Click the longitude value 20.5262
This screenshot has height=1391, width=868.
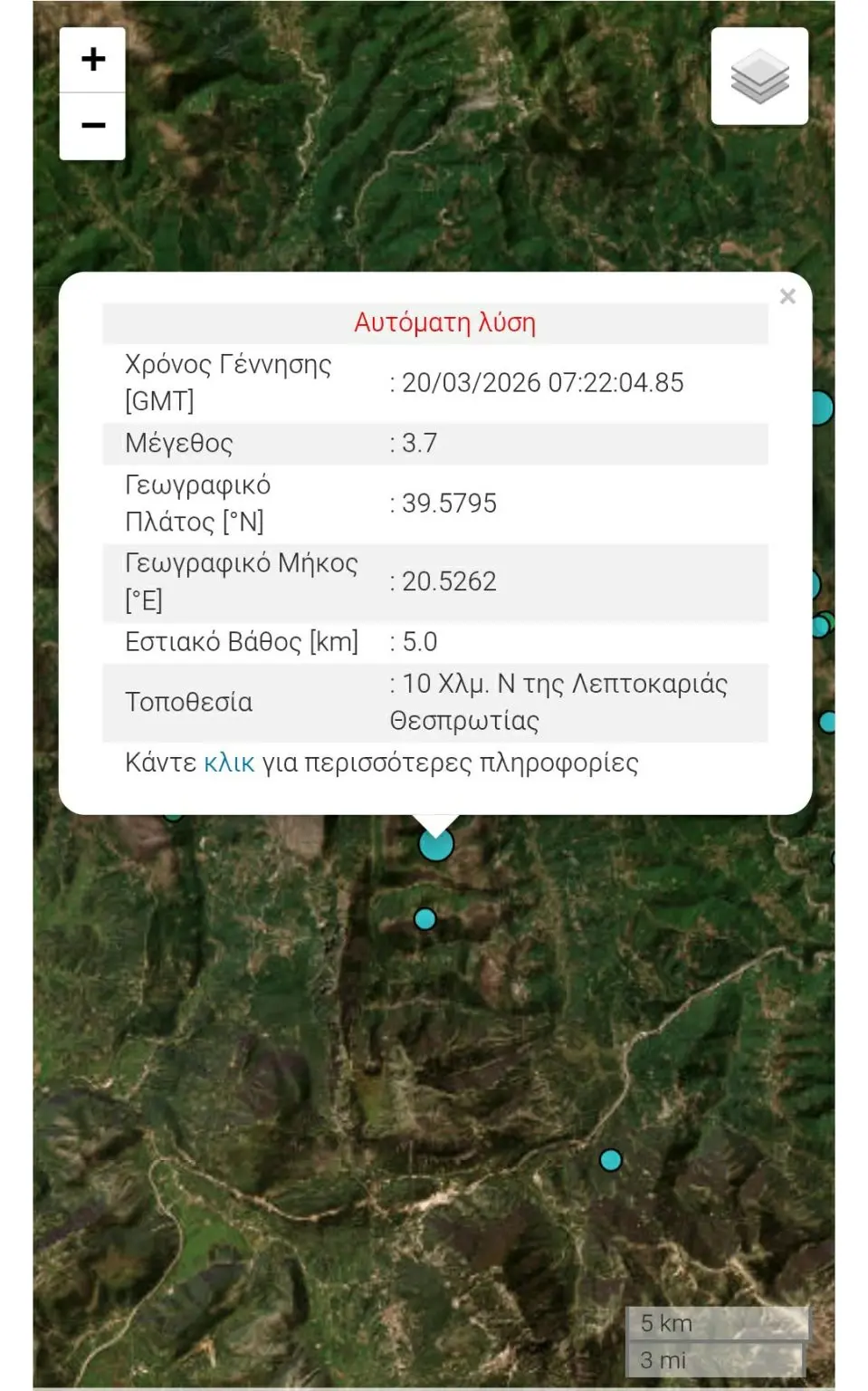pos(449,581)
